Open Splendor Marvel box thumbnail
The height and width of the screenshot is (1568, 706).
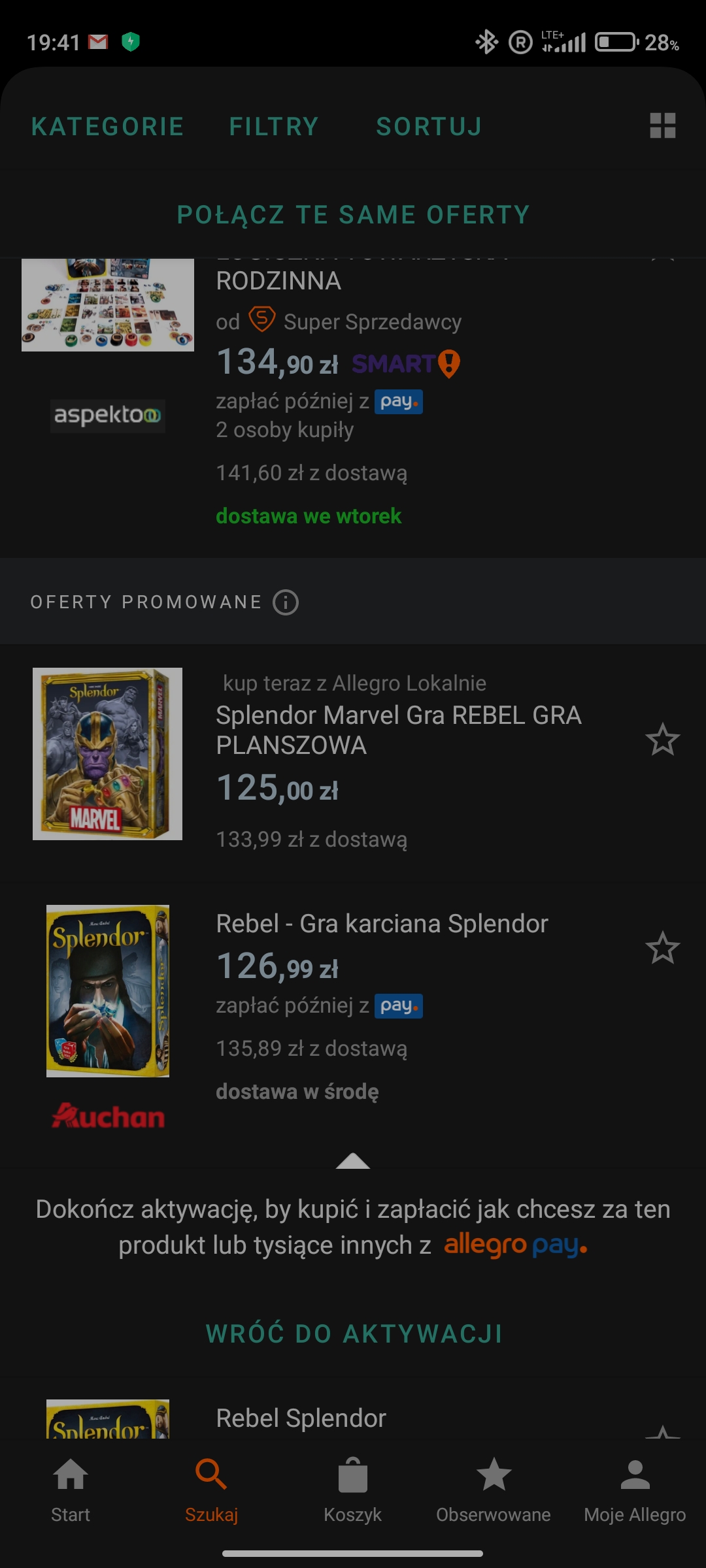coord(108,754)
